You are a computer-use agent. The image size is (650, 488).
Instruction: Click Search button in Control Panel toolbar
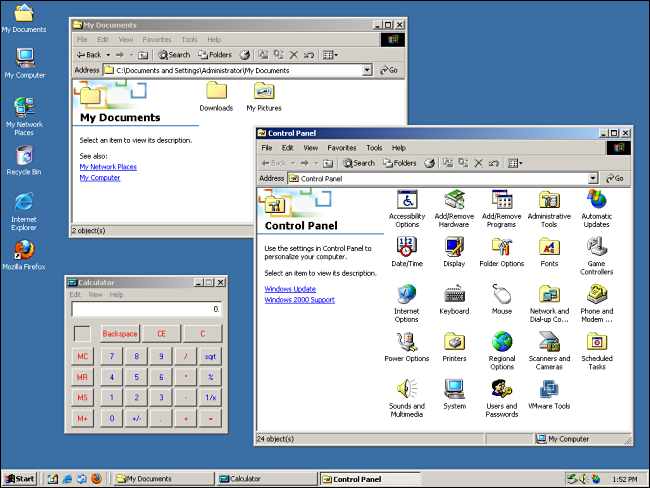pyautogui.click(x=359, y=163)
